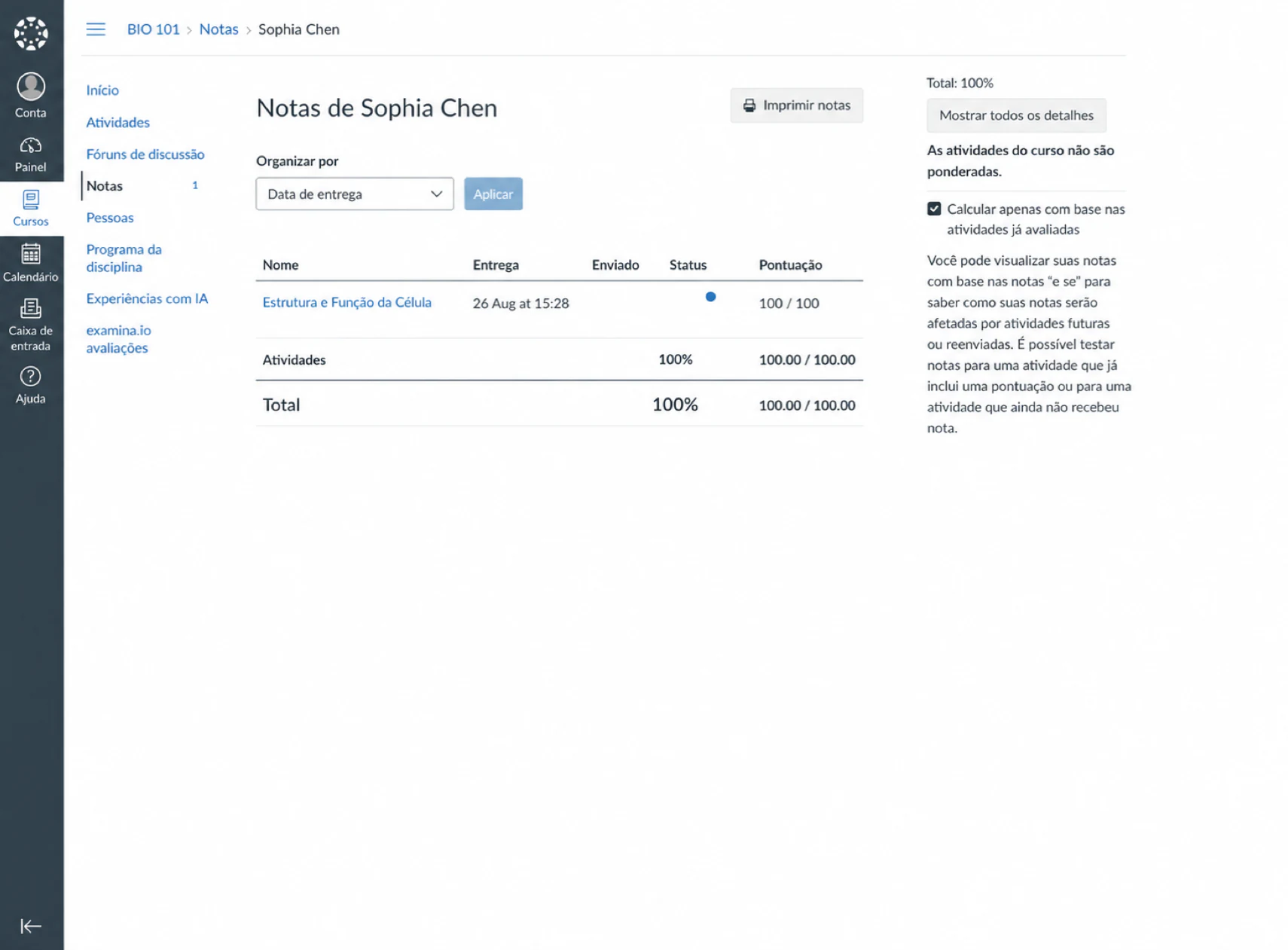This screenshot has width=1288, height=950.
Task: Click the Pontuação column header
Action: coord(790,264)
